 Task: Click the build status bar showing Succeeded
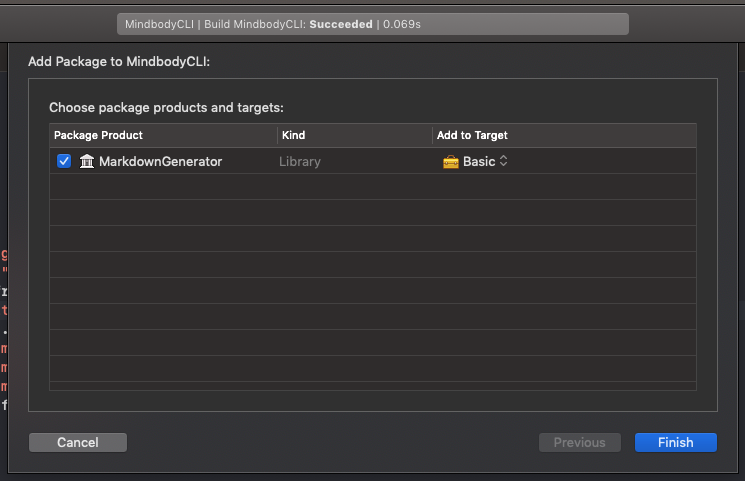coord(373,24)
